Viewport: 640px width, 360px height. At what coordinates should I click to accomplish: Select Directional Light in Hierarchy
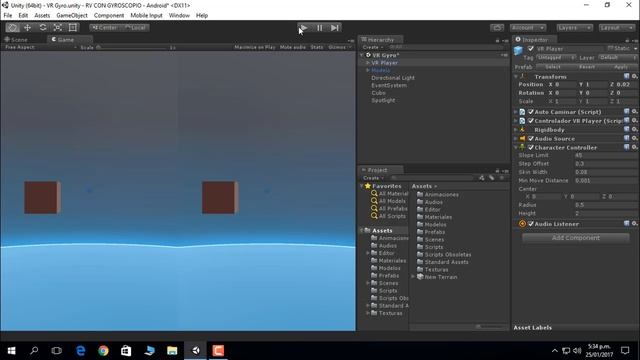tap(393, 78)
